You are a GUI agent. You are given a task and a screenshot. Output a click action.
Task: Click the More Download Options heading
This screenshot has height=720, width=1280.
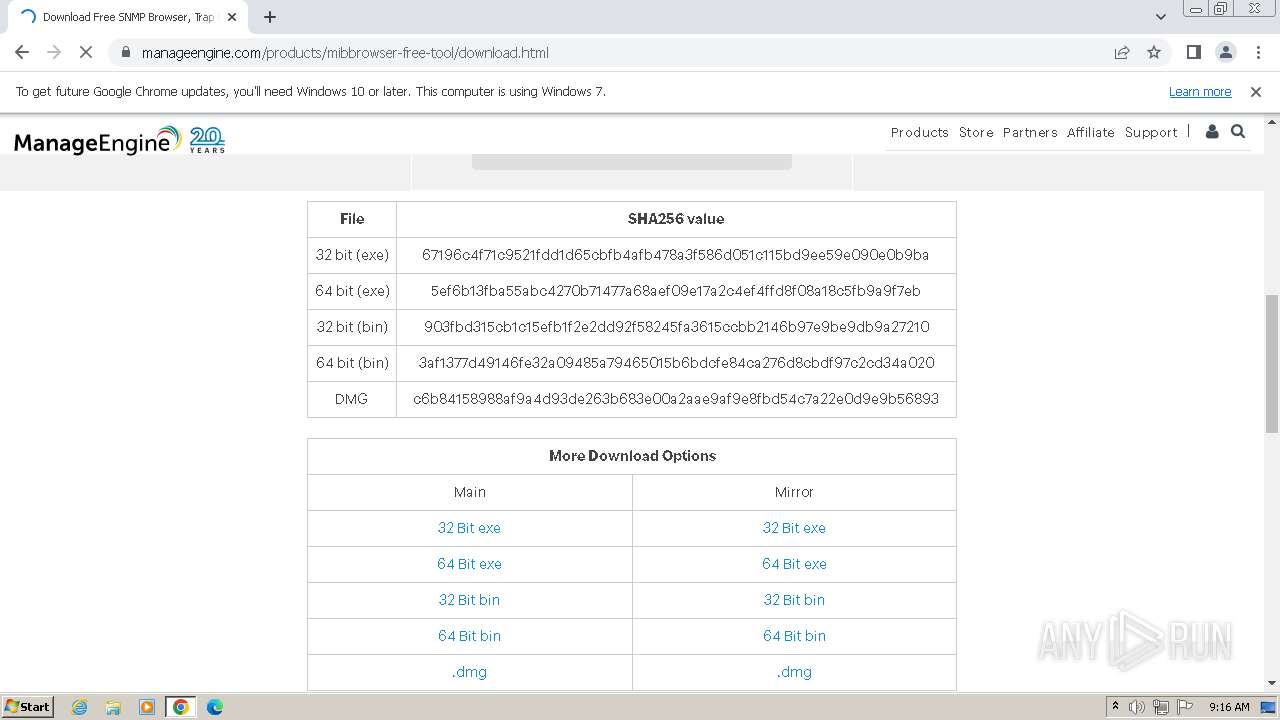tap(632, 456)
